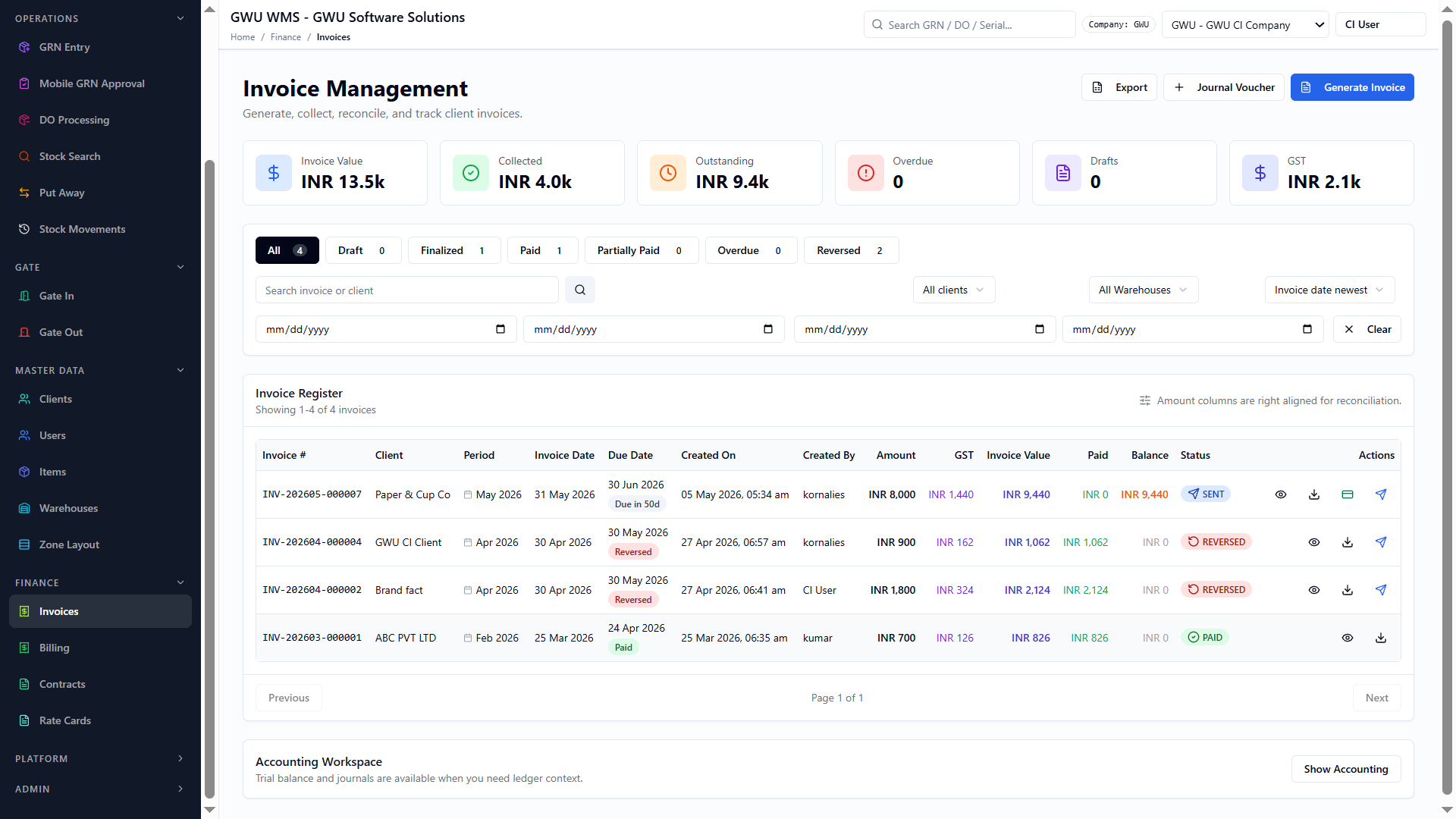
Task: Open calendar picker on third date field
Action: pyautogui.click(x=1040, y=329)
